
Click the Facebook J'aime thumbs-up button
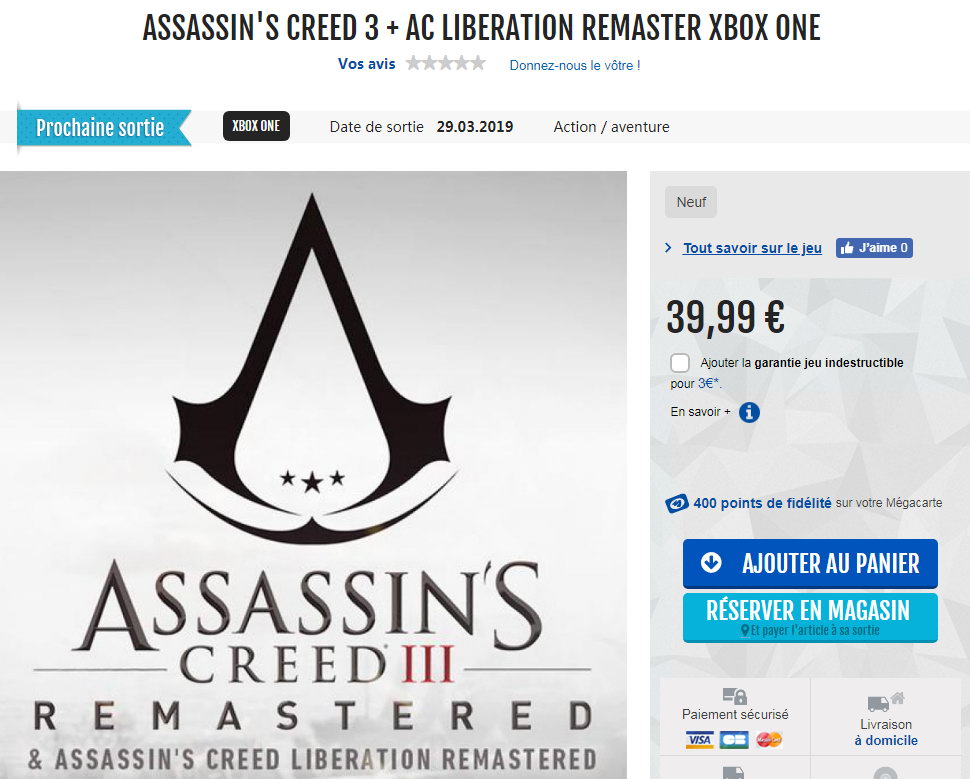pyautogui.click(x=875, y=248)
